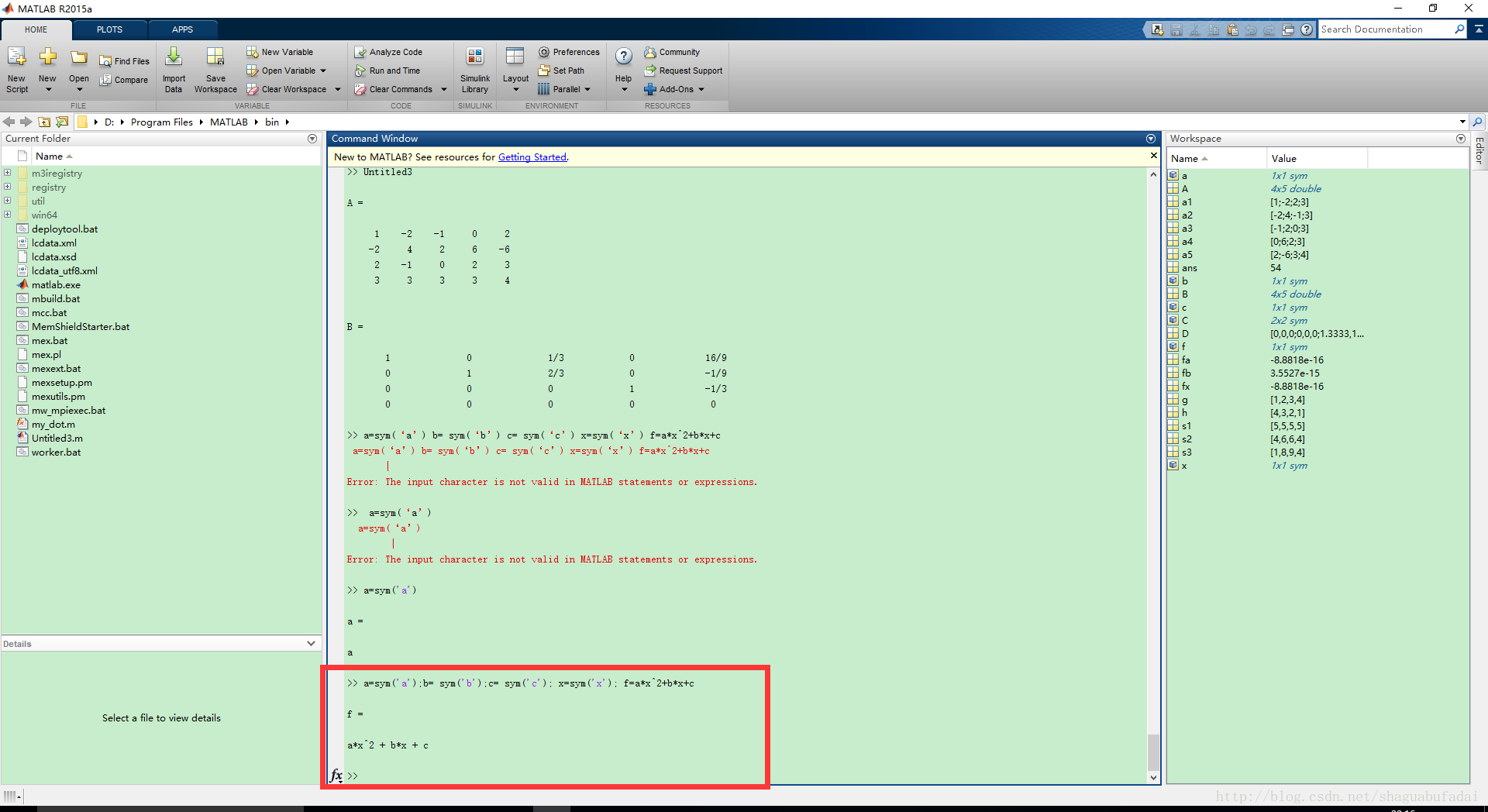Image resolution: width=1488 pixels, height=812 pixels.
Task: Click the Save Workspace icon
Action: click(x=215, y=57)
